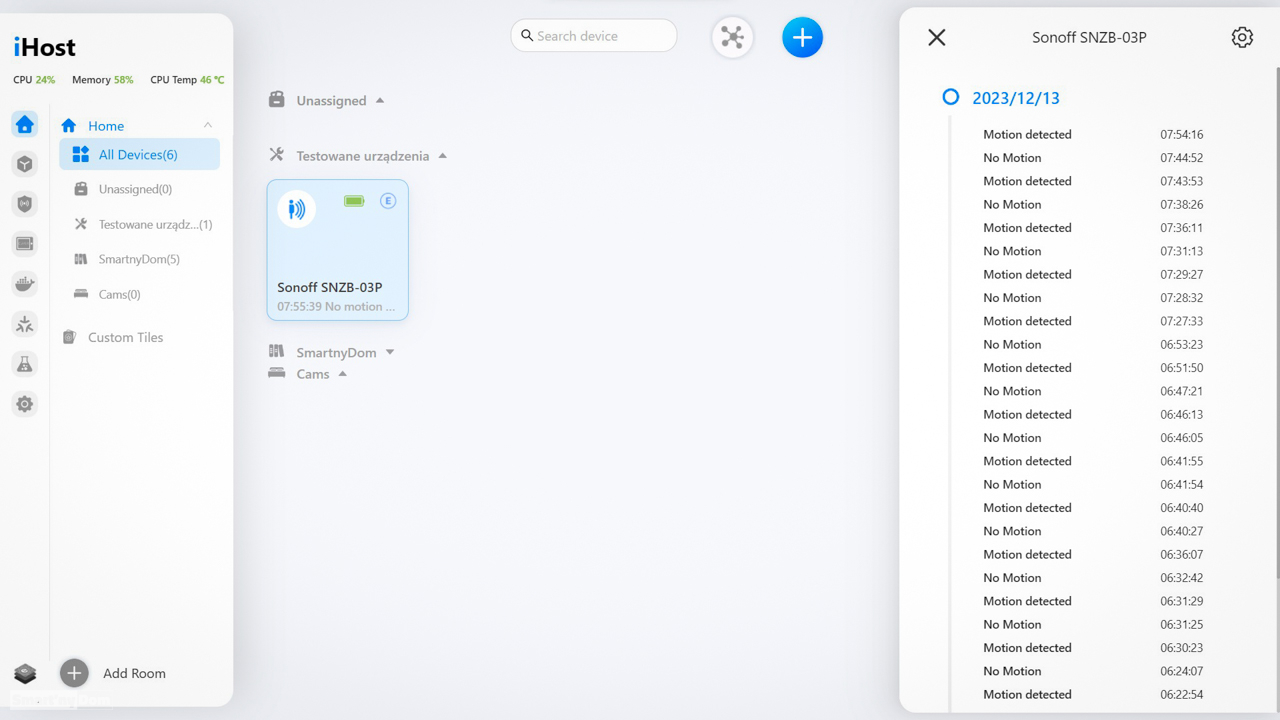
Task: Select Home in the navigation tree
Action: [x=106, y=126]
